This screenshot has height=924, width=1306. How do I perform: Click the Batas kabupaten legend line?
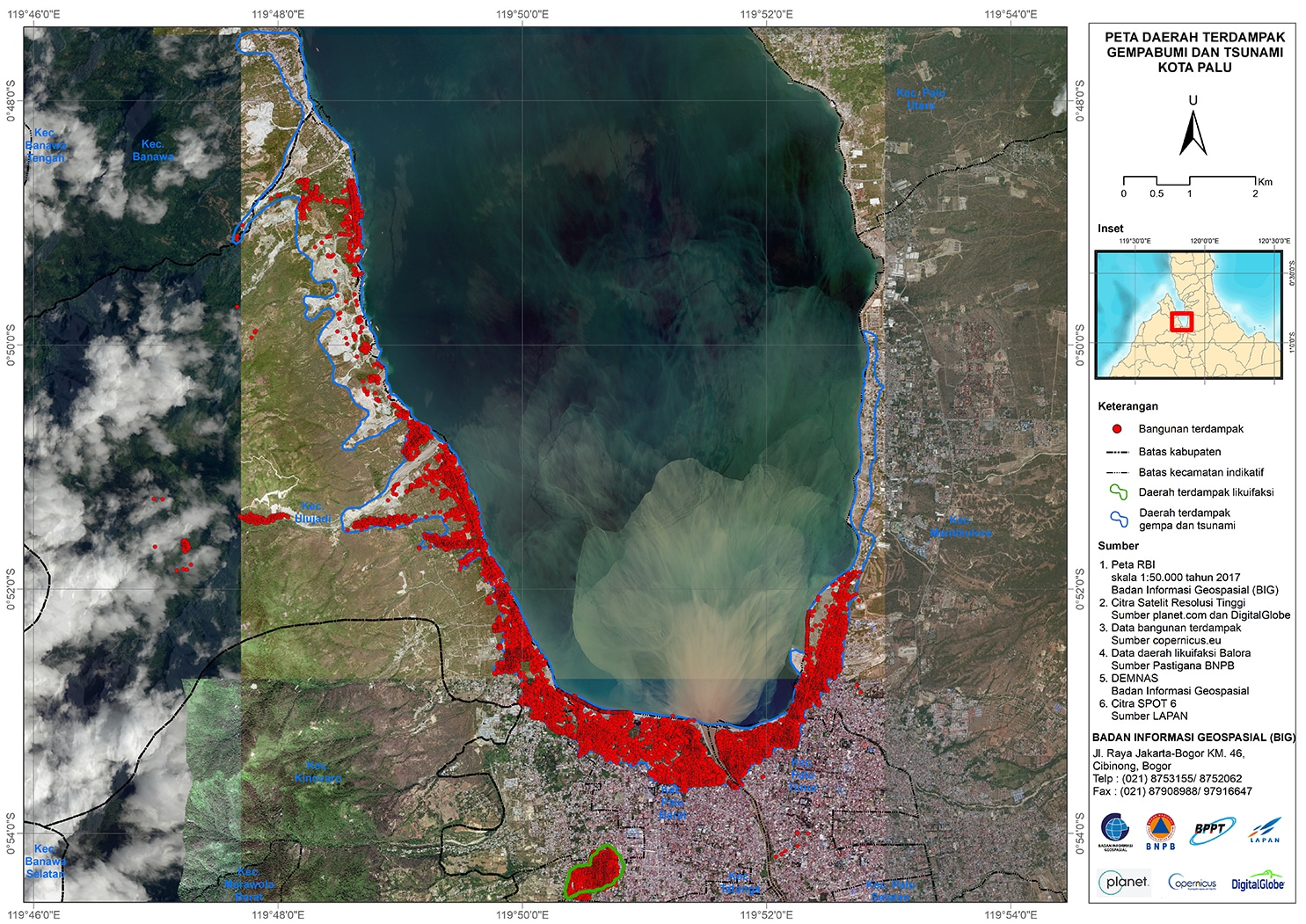coord(1117,452)
